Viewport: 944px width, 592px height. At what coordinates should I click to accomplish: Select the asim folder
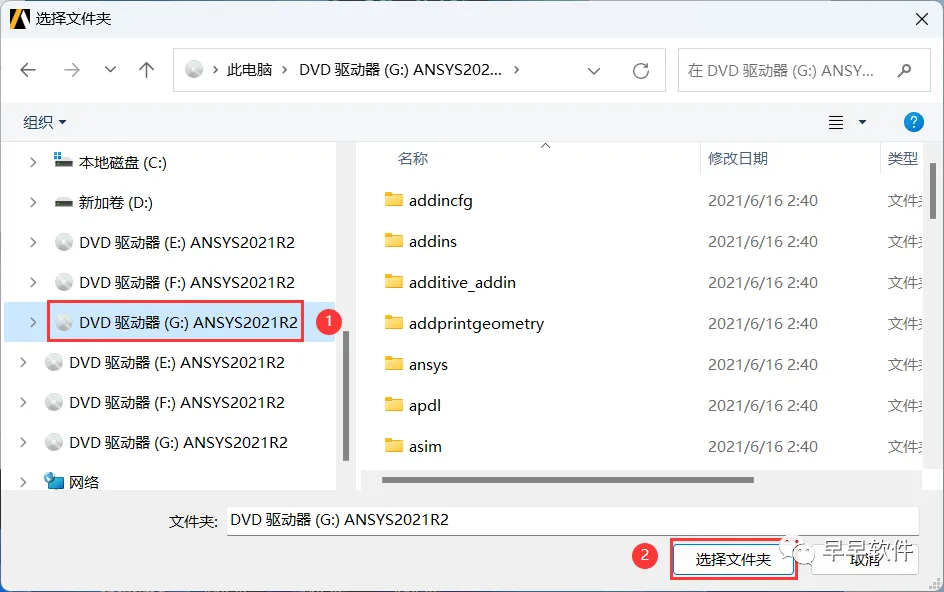(x=425, y=446)
